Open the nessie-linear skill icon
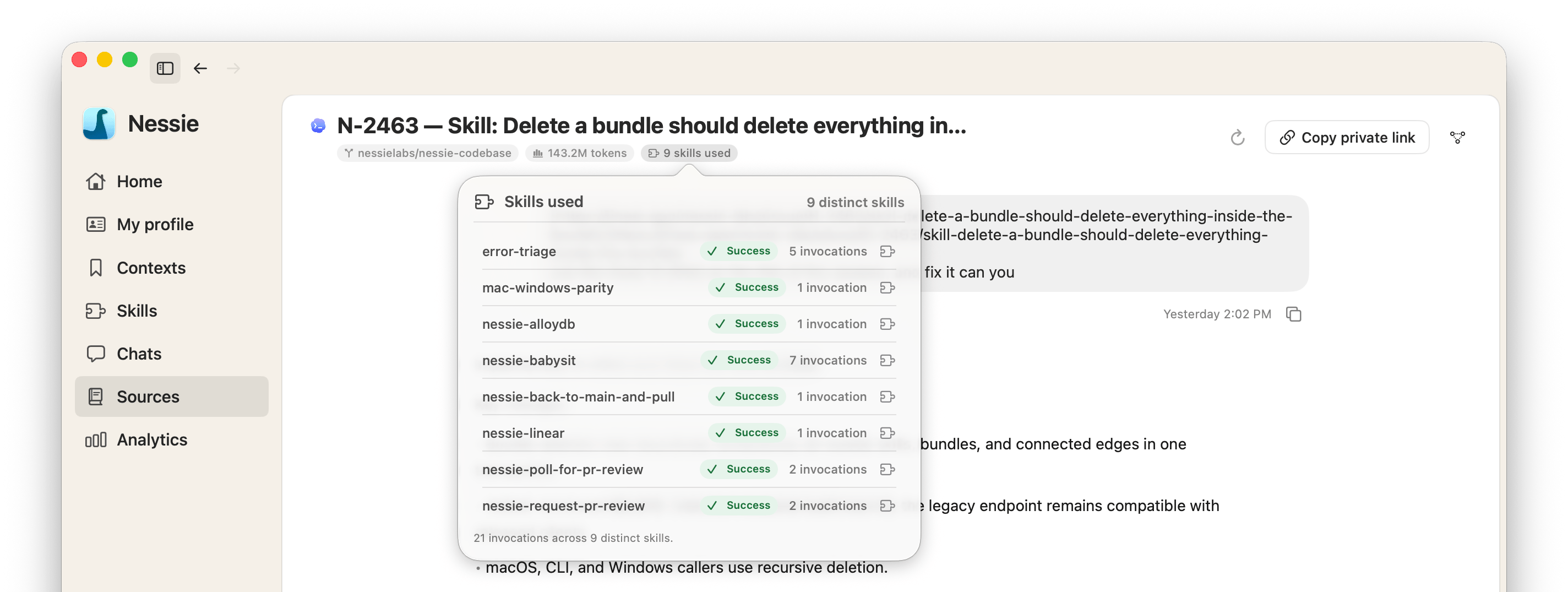The width and height of the screenshot is (1568, 592). pos(888,433)
